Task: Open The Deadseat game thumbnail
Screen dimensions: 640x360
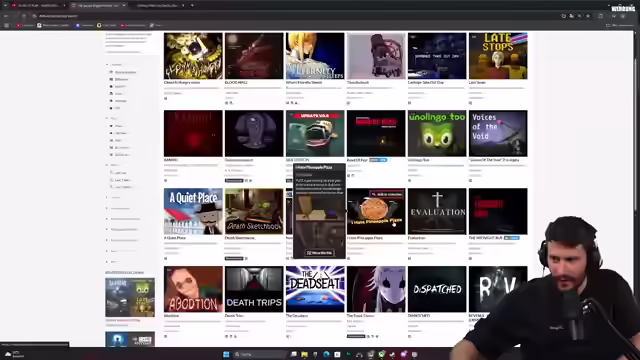Action: point(315,289)
